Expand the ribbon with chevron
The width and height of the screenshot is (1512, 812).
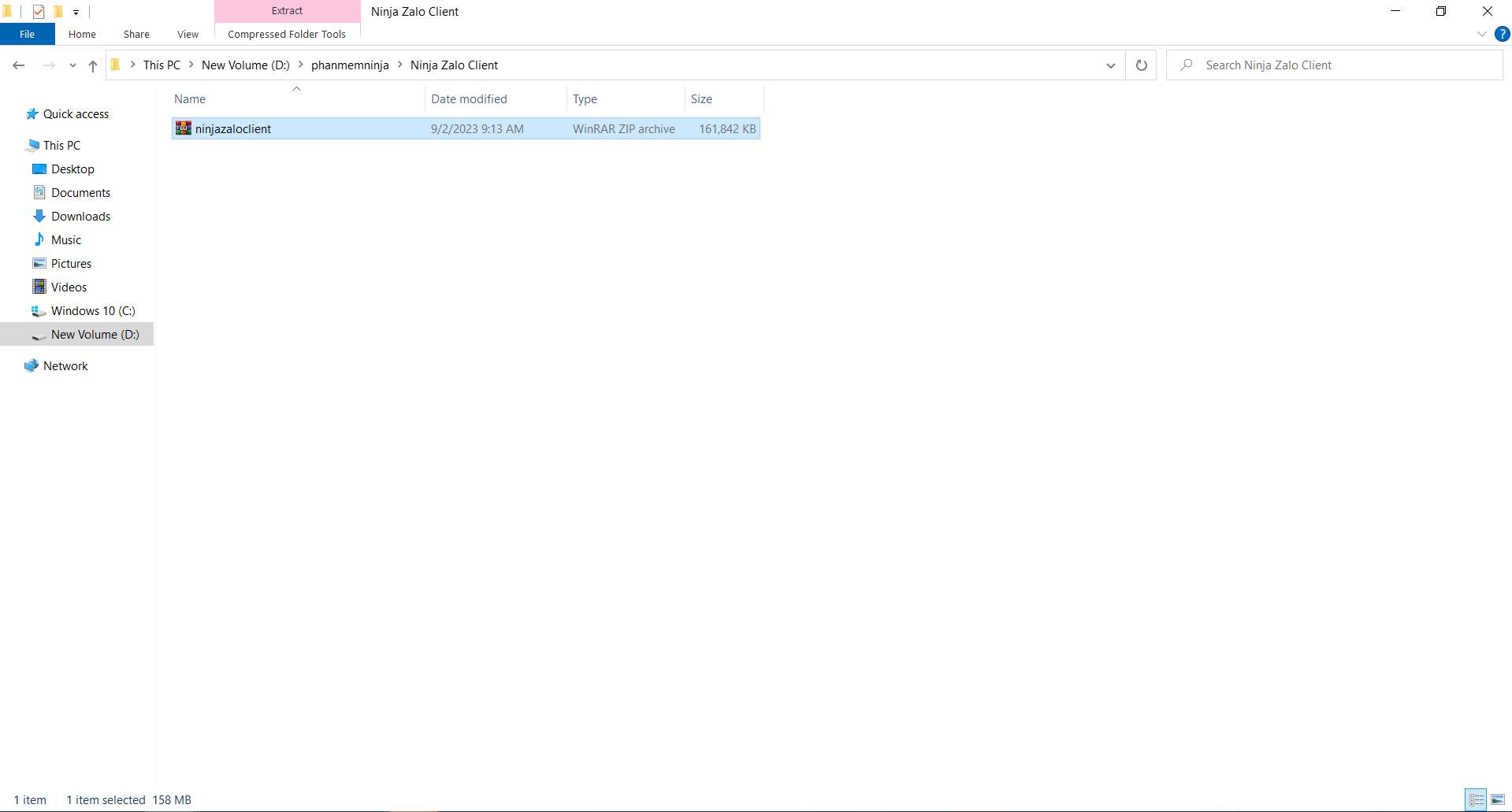(x=1481, y=34)
